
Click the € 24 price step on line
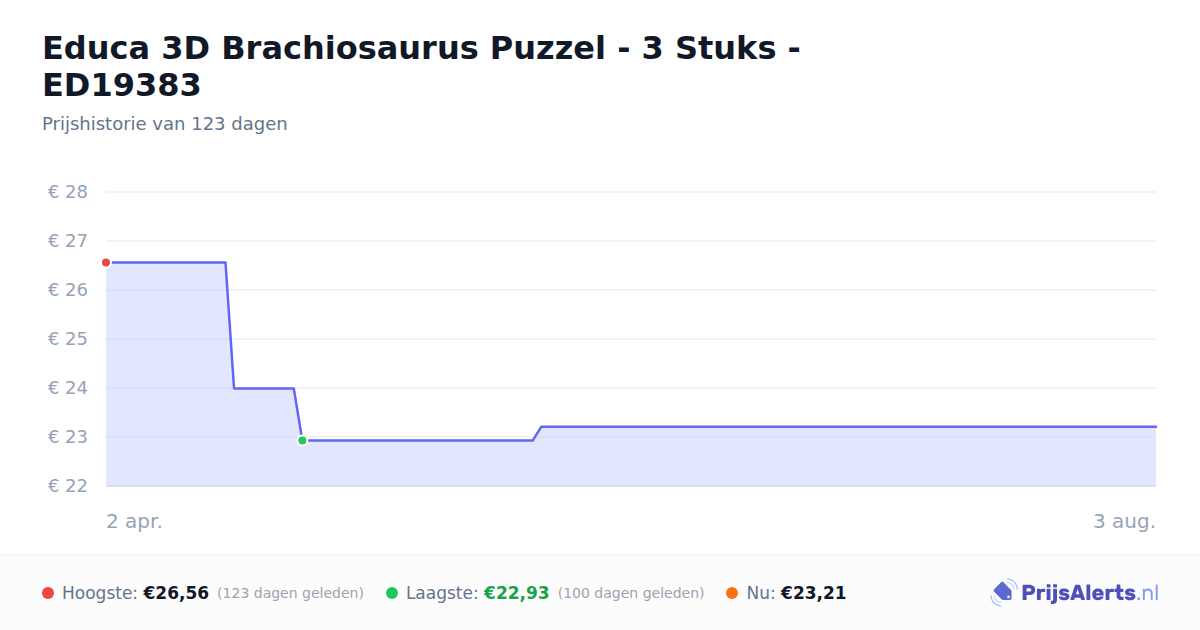click(263, 388)
